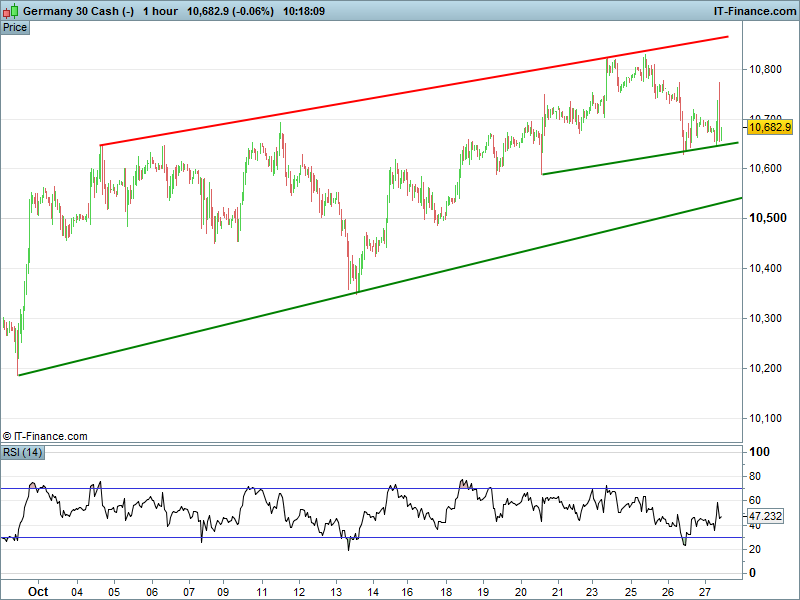Click the RSI axis label 0

(x=752, y=573)
